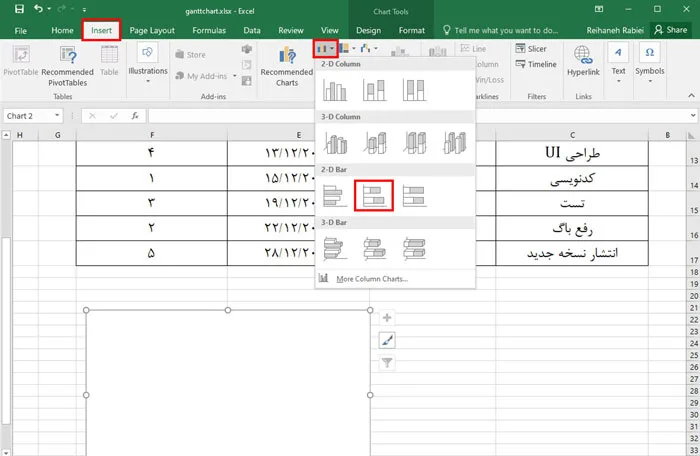Choose the 2-D Clustered Column chart

(335, 92)
